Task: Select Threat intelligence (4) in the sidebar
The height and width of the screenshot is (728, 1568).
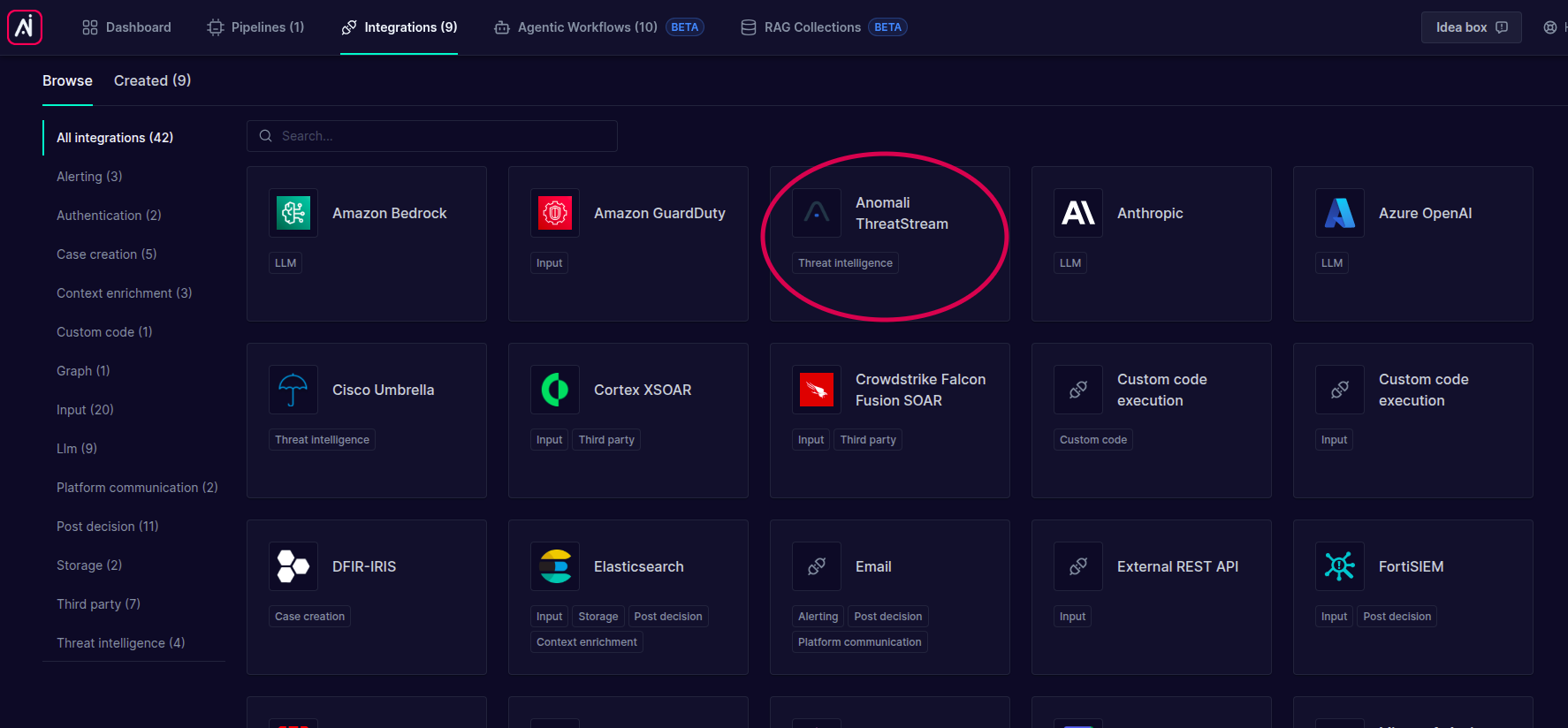Action: (120, 643)
